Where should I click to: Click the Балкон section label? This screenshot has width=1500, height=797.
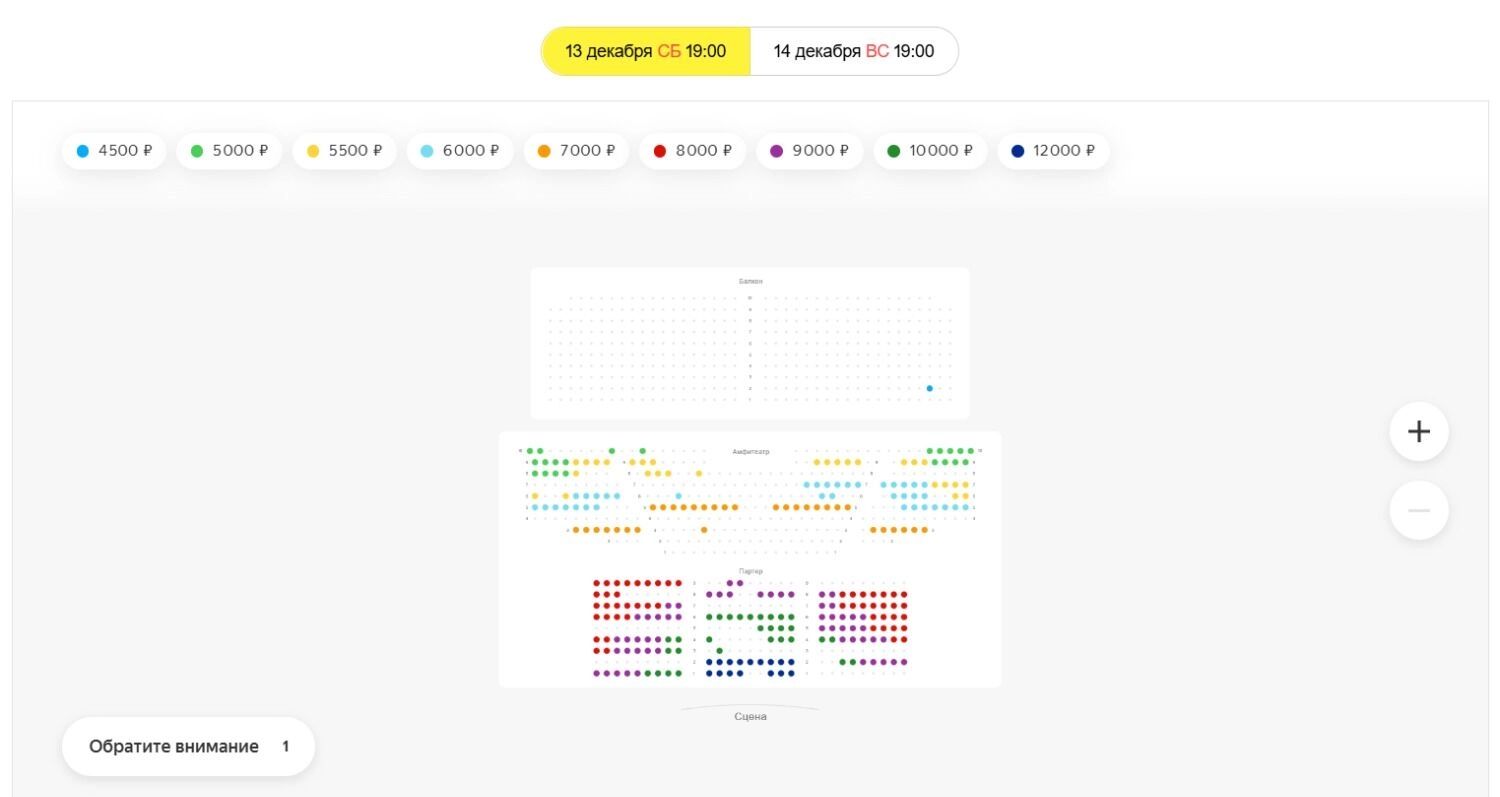[750, 282]
